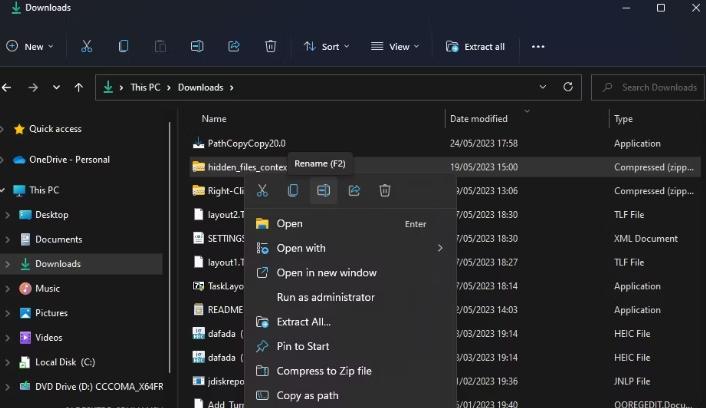Click the Delete icon in the context menu
Viewport: 706px width, 408px height.
(x=385, y=190)
